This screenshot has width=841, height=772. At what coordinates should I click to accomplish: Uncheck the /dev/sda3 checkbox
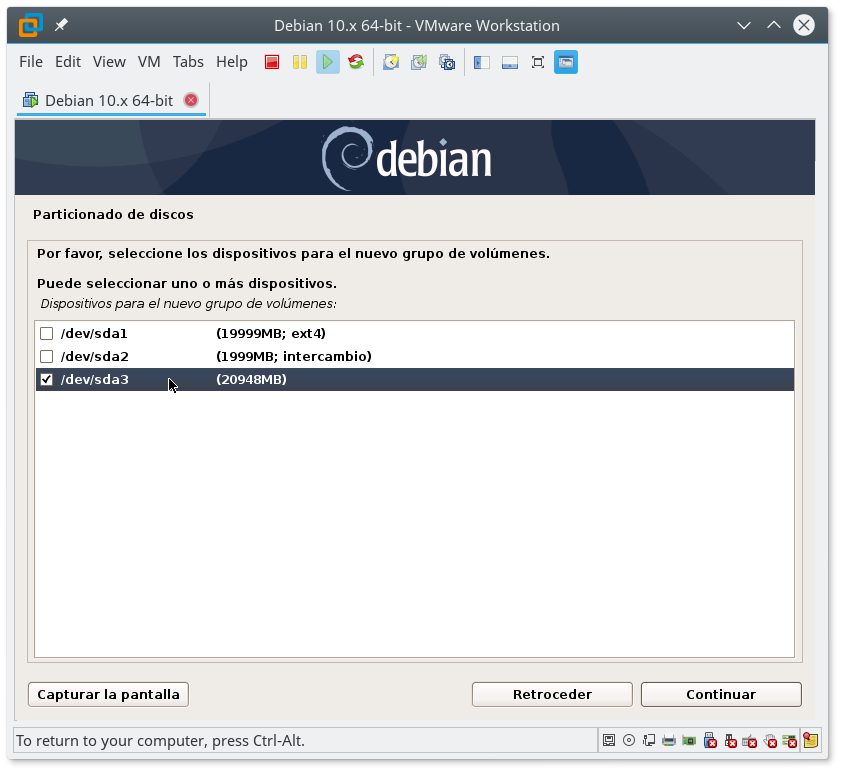pyautogui.click(x=47, y=380)
